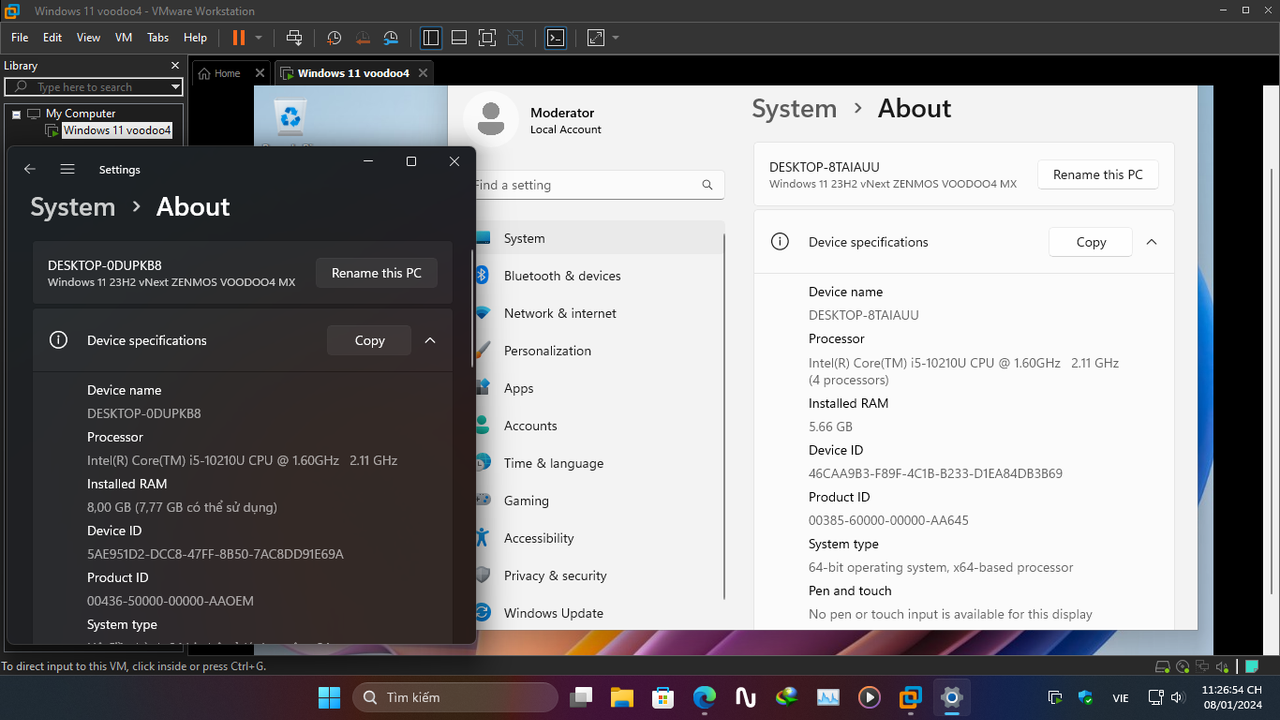The width and height of the screenshot is (1280, 720).
Task: Open the Edit menu
Action: 52,38
